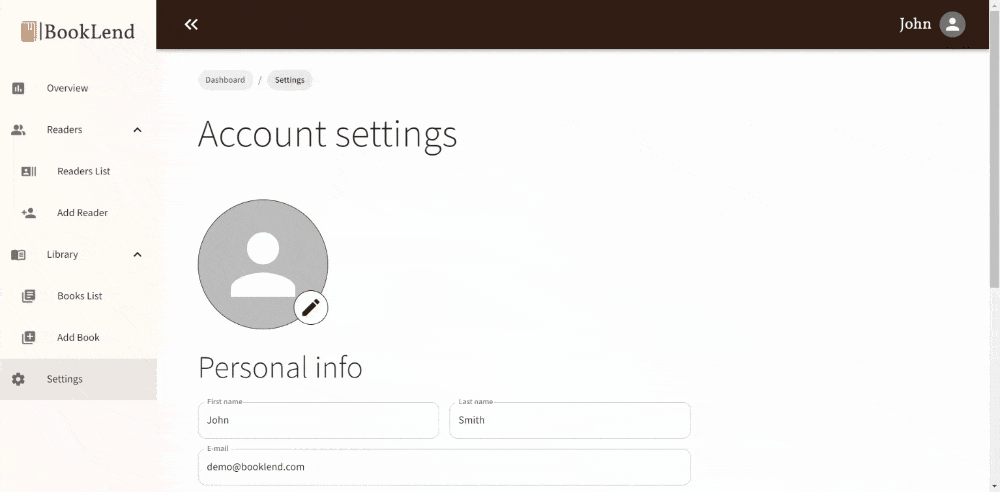
Task: Collapse sidebar with double-chevron icon
Action: [x=191, y=24]
